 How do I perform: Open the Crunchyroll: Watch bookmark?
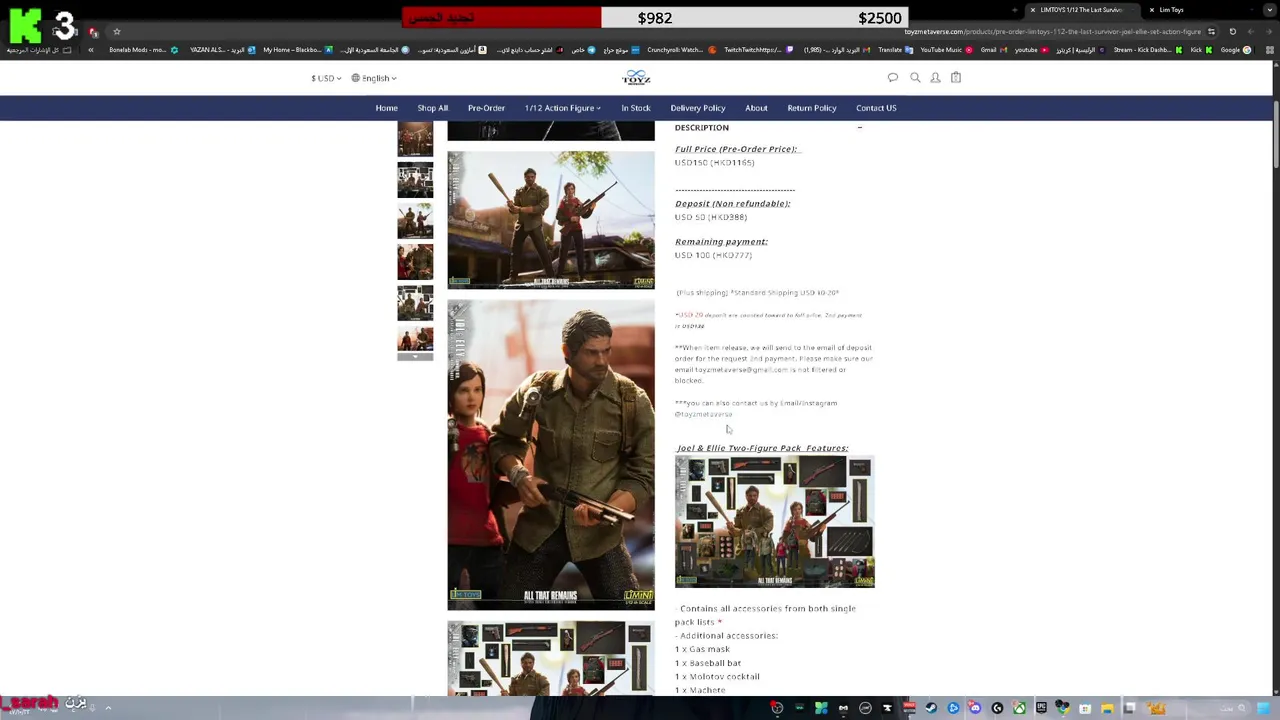(x=682, y=50)
